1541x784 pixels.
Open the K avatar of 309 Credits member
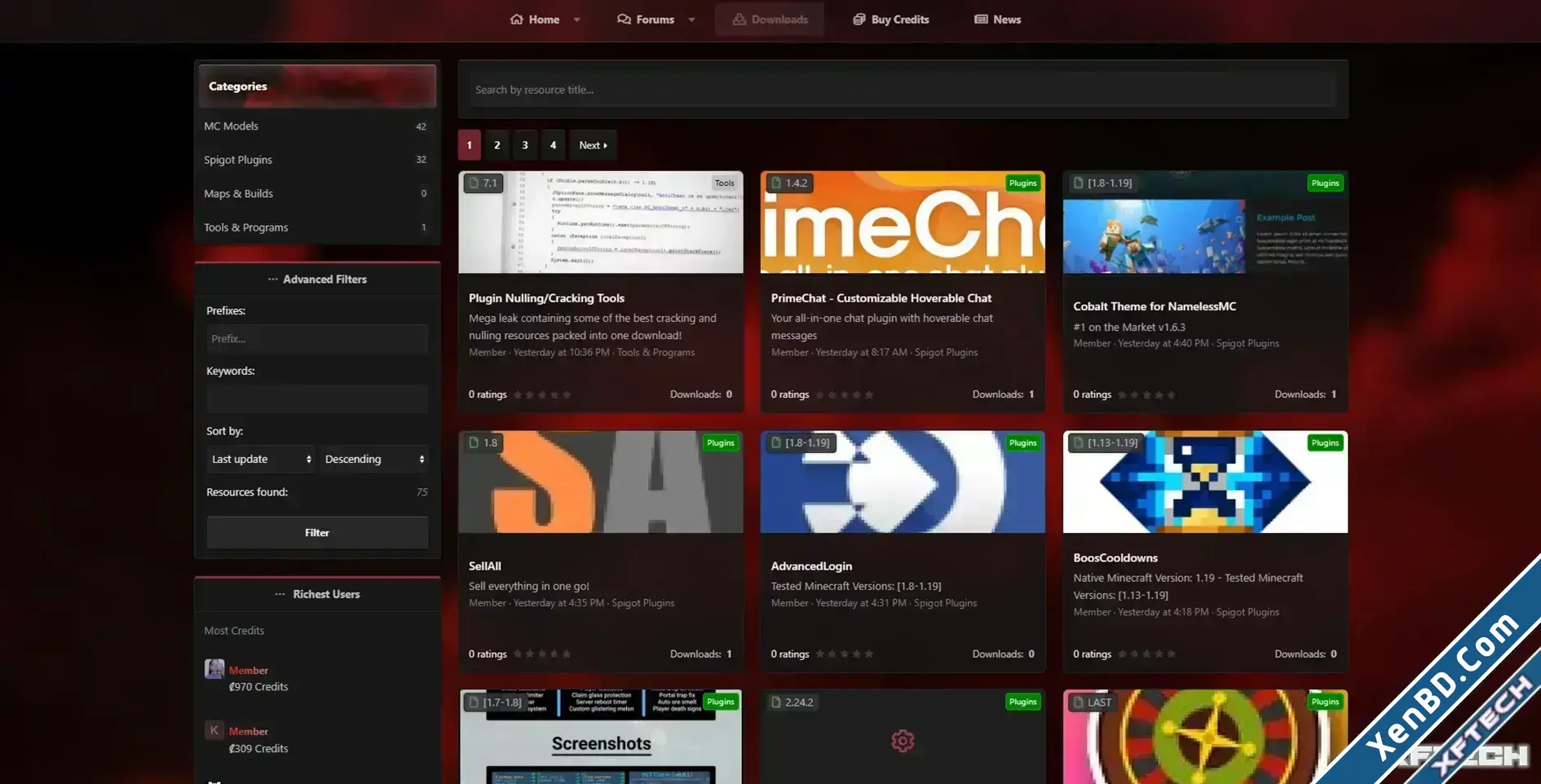coord(214,730)
